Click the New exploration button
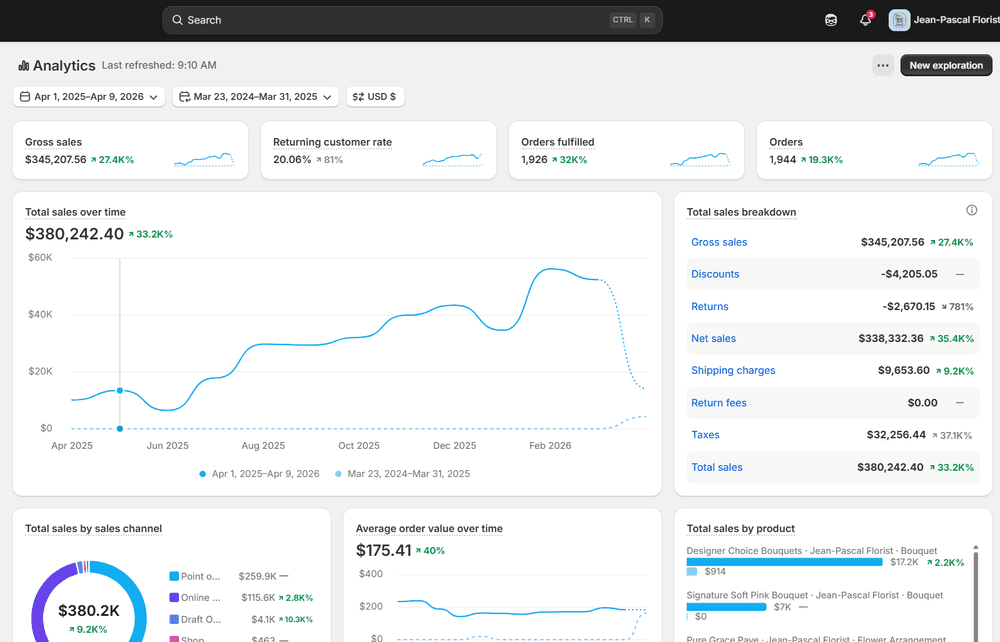The width and height of the screenshot is (1000, 642). pos(946,65)
